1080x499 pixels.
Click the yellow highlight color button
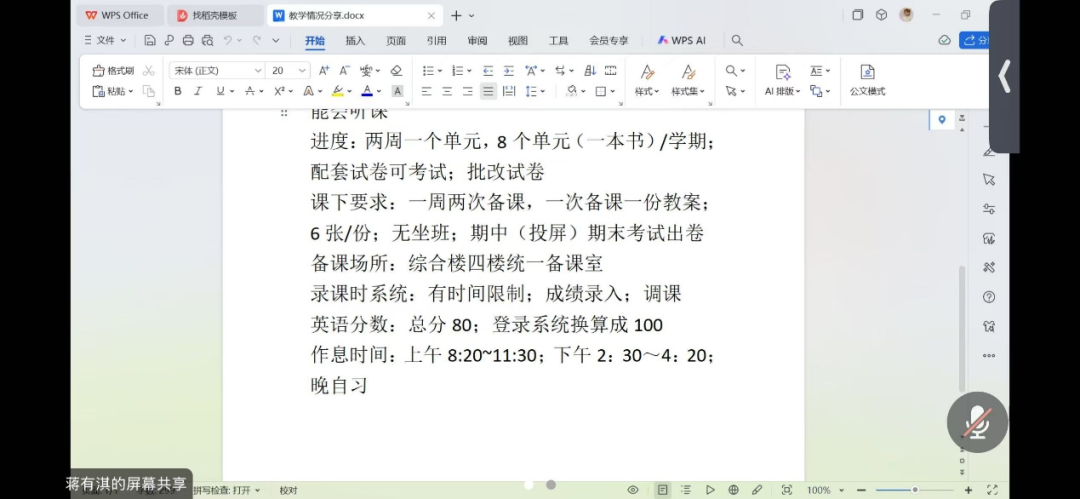coord(337,91)
